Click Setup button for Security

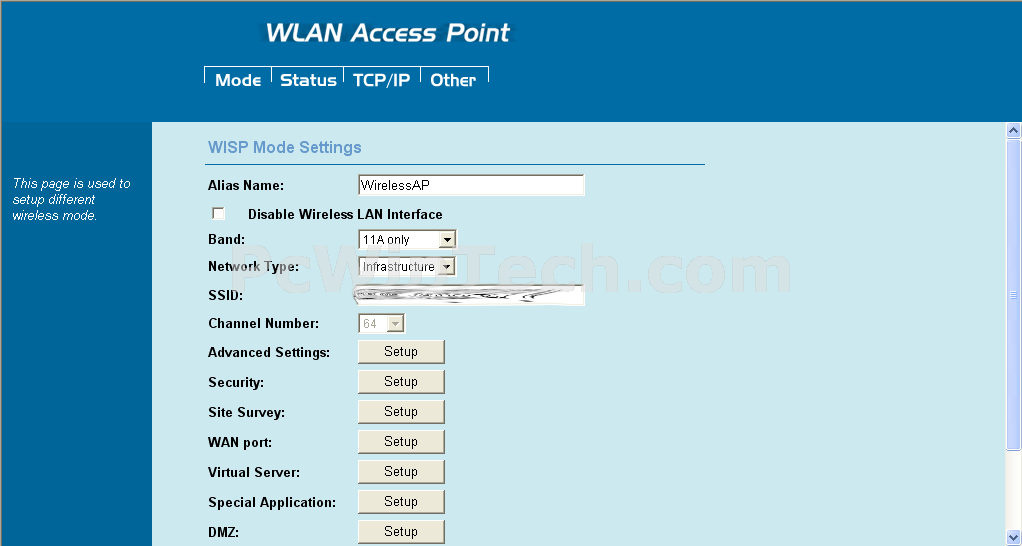click(401, 382)
